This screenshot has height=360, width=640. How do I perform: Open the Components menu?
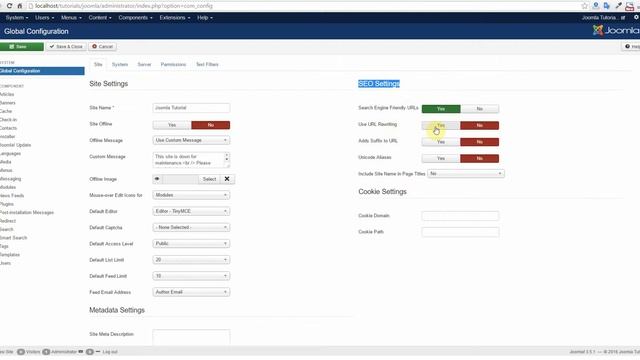(x=135, y=18)
